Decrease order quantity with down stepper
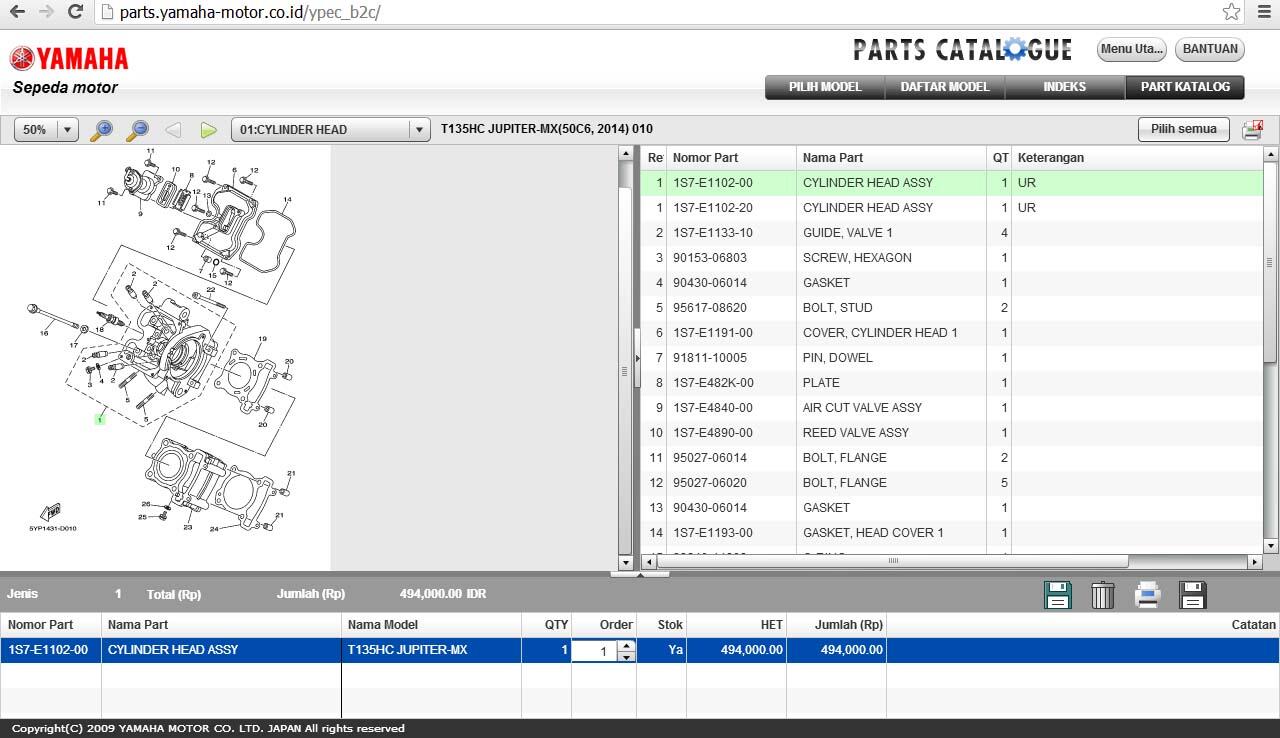The width and height of the screenshot is (1280, 738). pos(627,657)
